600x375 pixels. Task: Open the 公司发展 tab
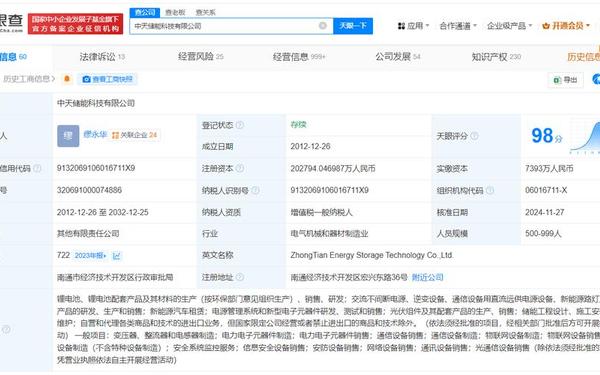(x=398, y=57)
